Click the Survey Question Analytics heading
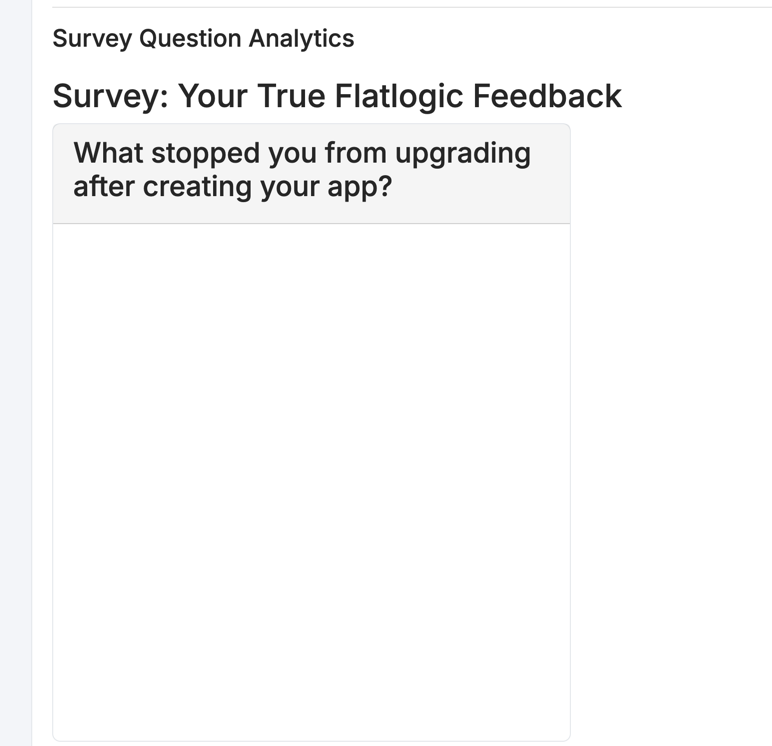Screen dimensions: 772x746 click(203, 39)
